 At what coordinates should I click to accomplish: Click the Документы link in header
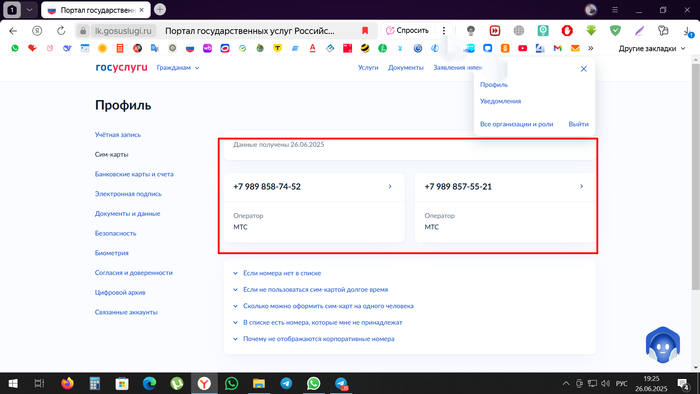click(x=405, y=68)
